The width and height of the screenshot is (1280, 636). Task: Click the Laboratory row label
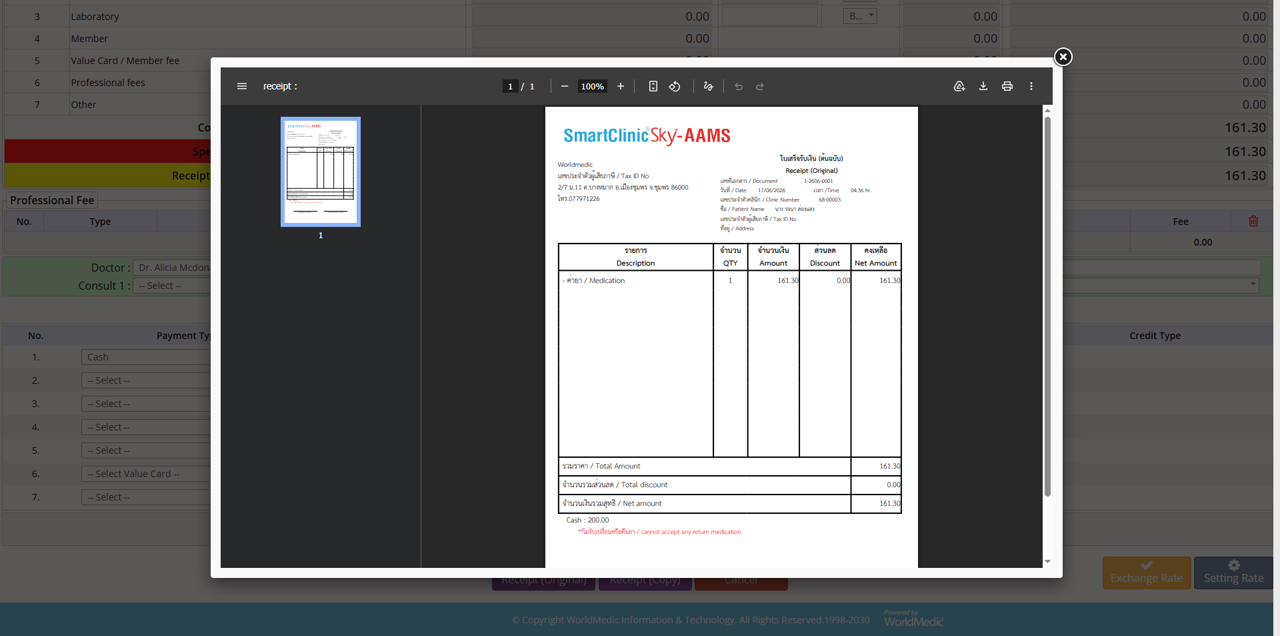pyautogui.click(x=95, y=16)
